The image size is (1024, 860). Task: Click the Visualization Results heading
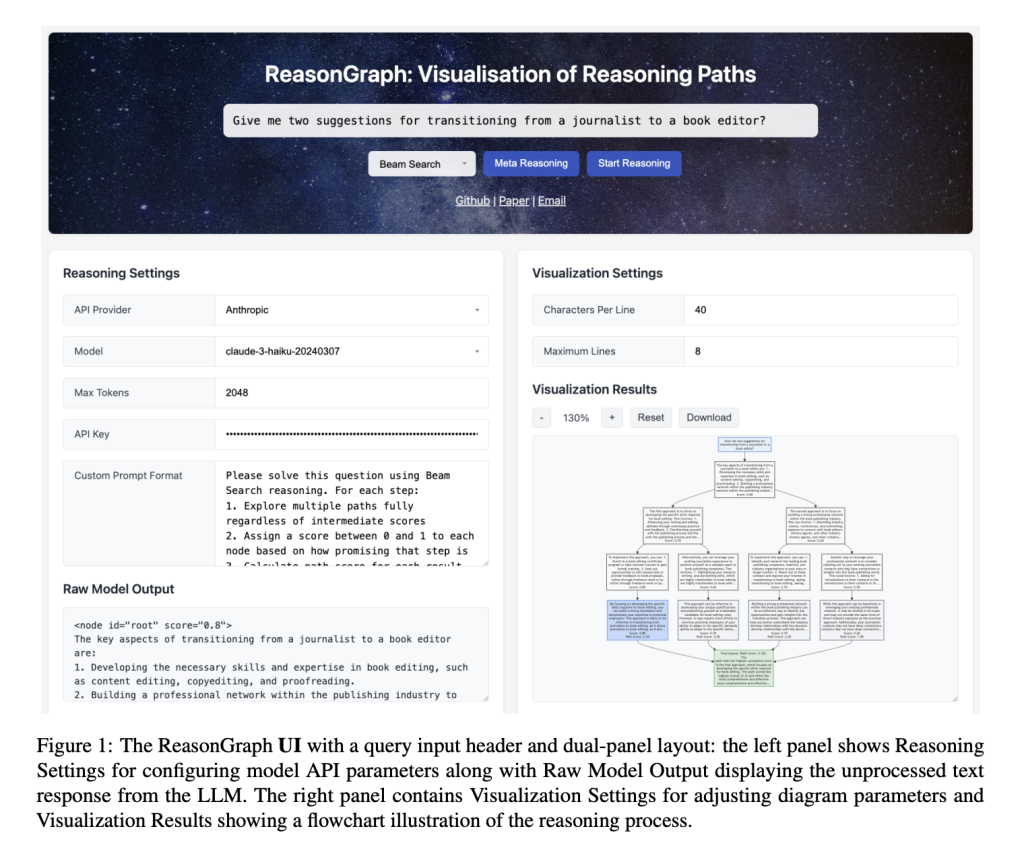(594, 390)
